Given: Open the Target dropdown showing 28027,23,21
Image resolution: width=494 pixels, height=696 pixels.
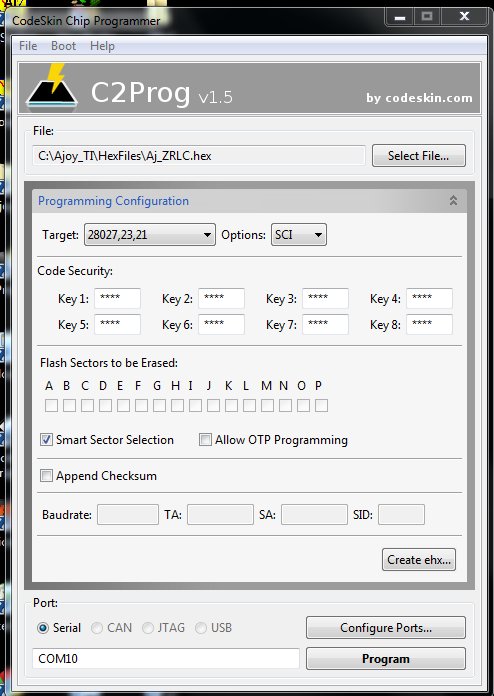Looking at the screenshot, I should (x=150, y=234).
